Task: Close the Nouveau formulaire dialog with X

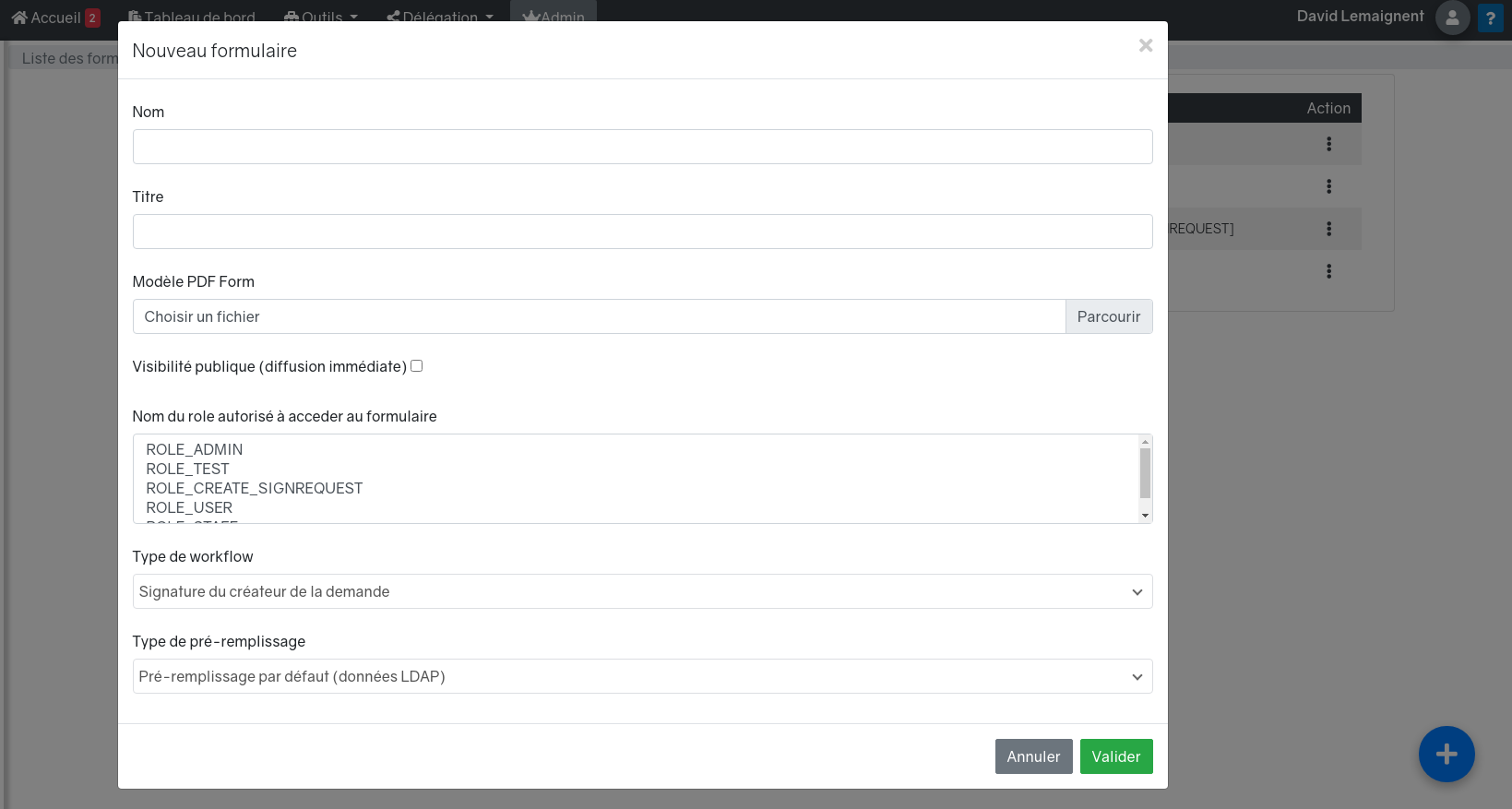Action: (1145, 45)
